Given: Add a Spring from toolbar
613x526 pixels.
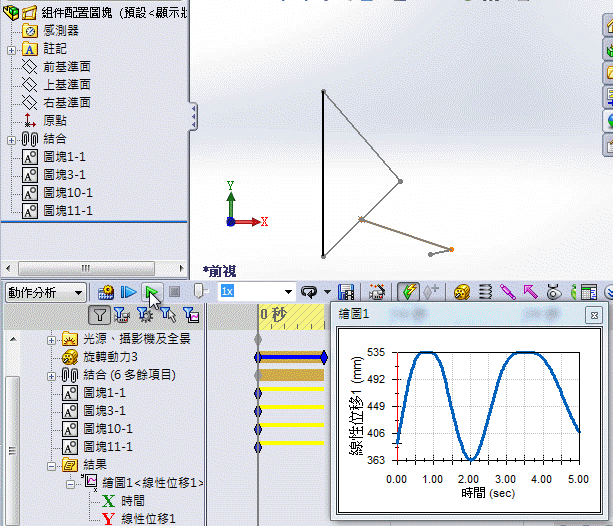Looking at the screenshot, I should coord(485,292).
